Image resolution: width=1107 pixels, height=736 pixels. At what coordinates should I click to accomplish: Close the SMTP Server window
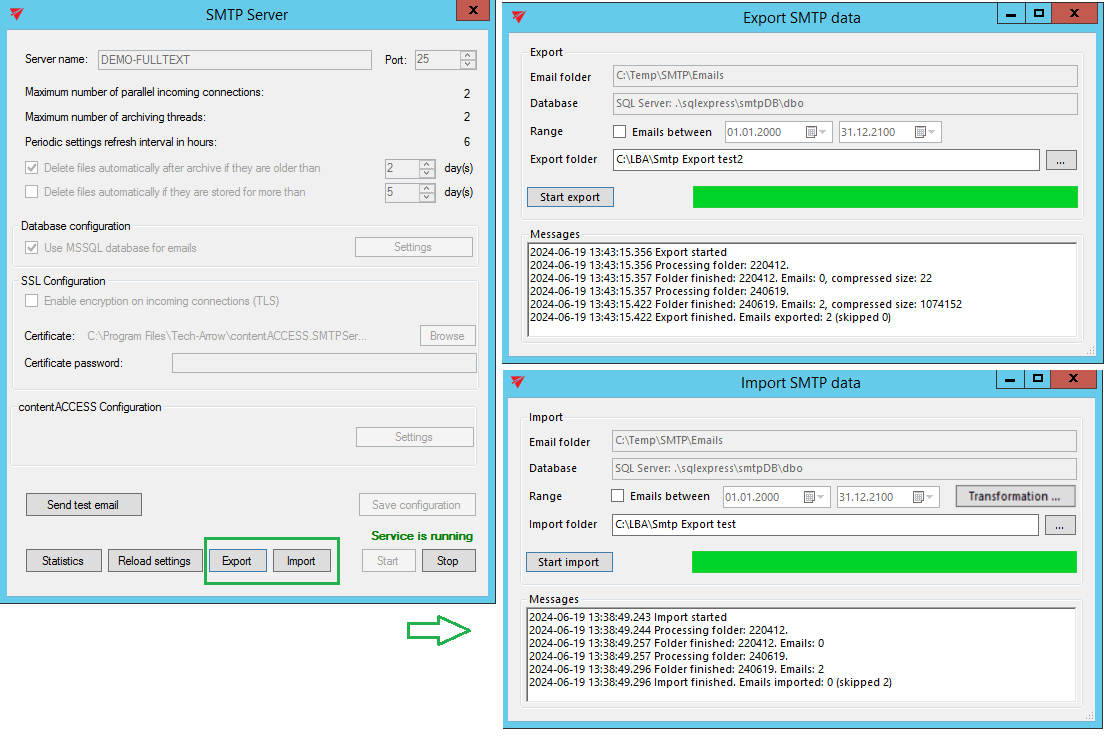click(x=471, y=10)
